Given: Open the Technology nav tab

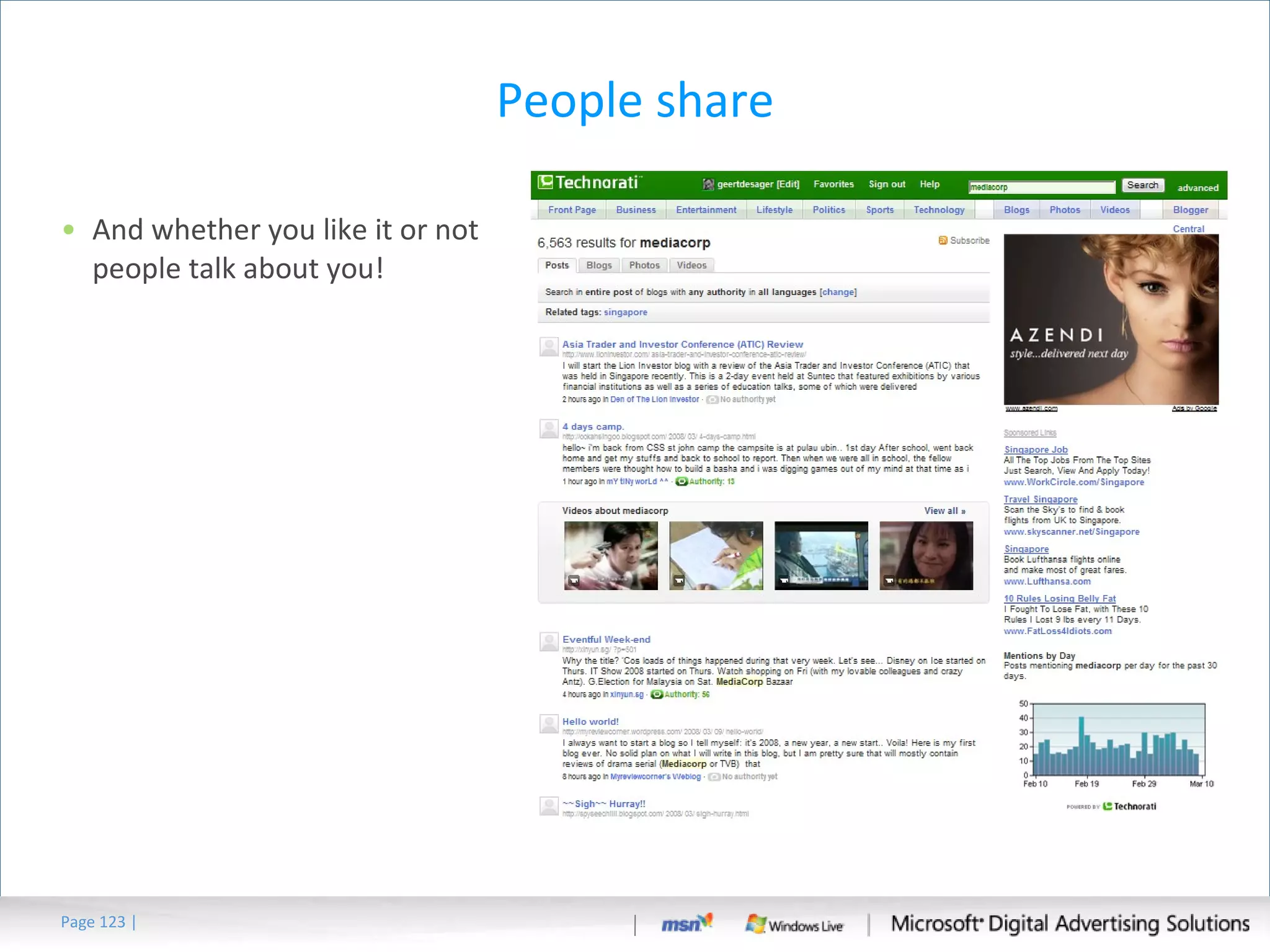Looking at the screenshot, I should [939, 210].
